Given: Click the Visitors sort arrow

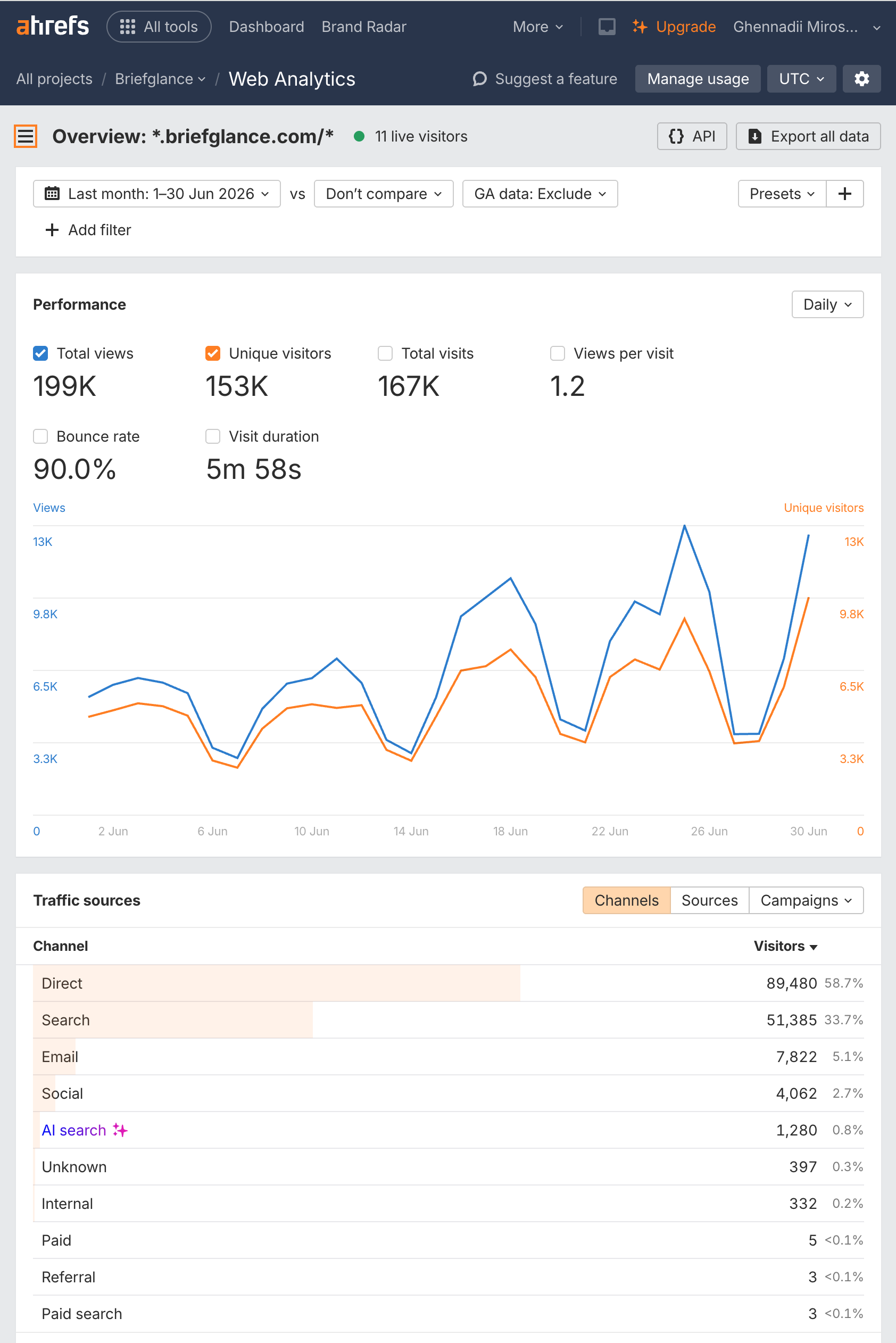Looking at the screenshot, I should (x=813, y=947).
